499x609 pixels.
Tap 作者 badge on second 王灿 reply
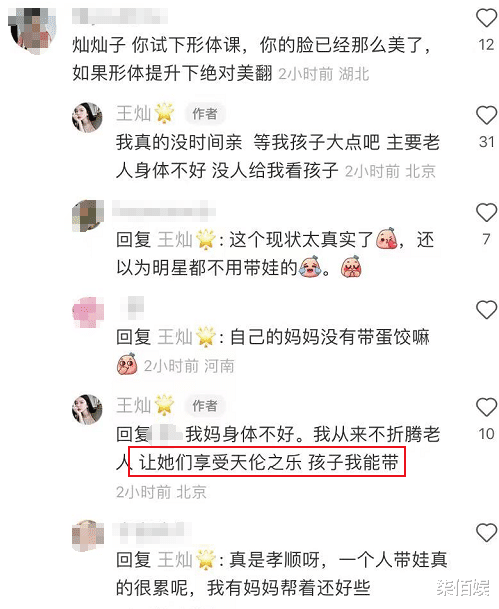coord(205,405)
